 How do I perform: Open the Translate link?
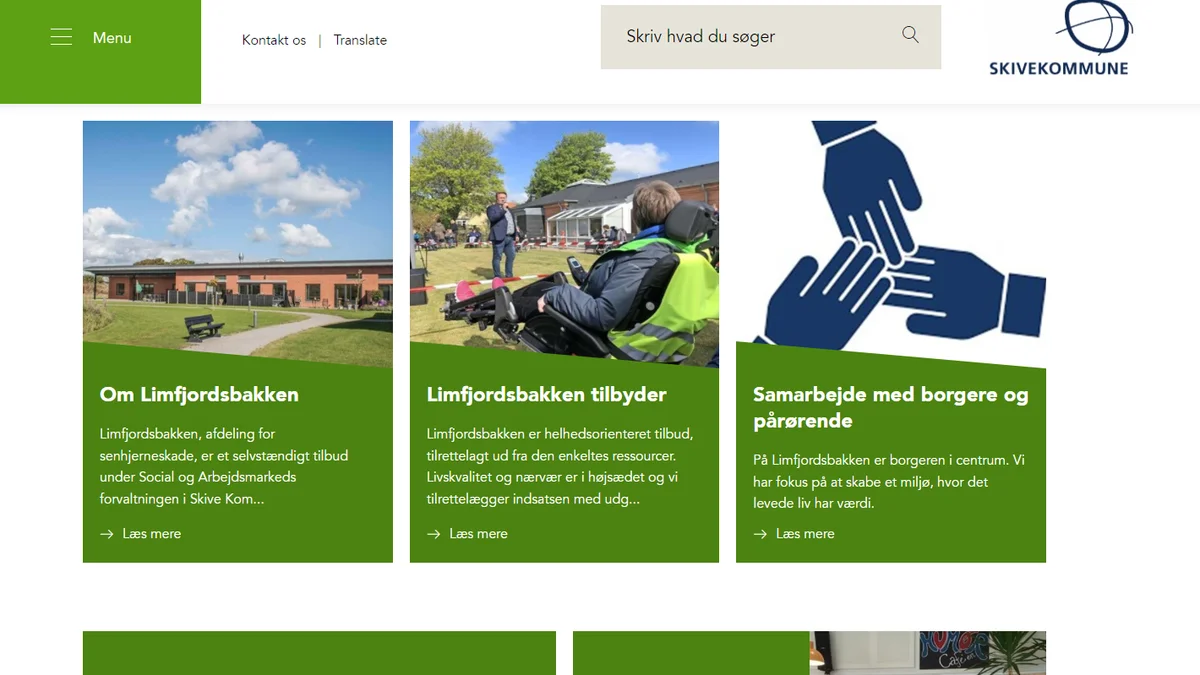[x=360, y=40]
